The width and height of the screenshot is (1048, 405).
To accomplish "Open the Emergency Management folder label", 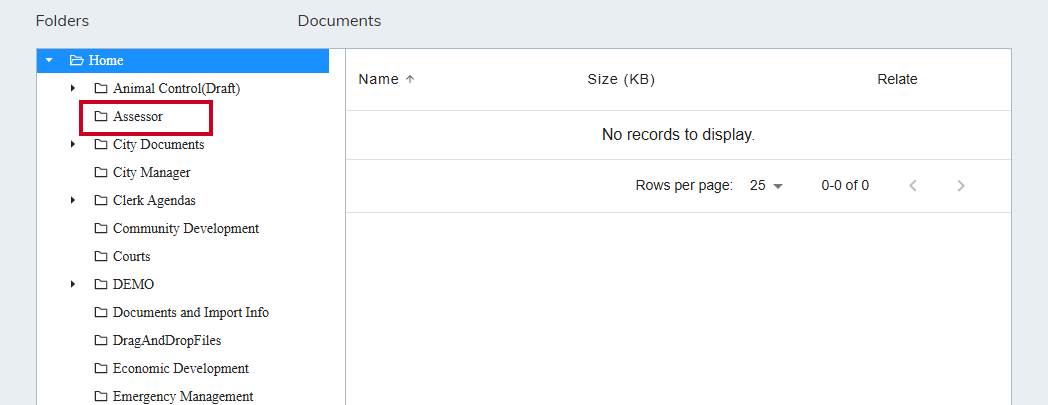I will coord(183,397).
